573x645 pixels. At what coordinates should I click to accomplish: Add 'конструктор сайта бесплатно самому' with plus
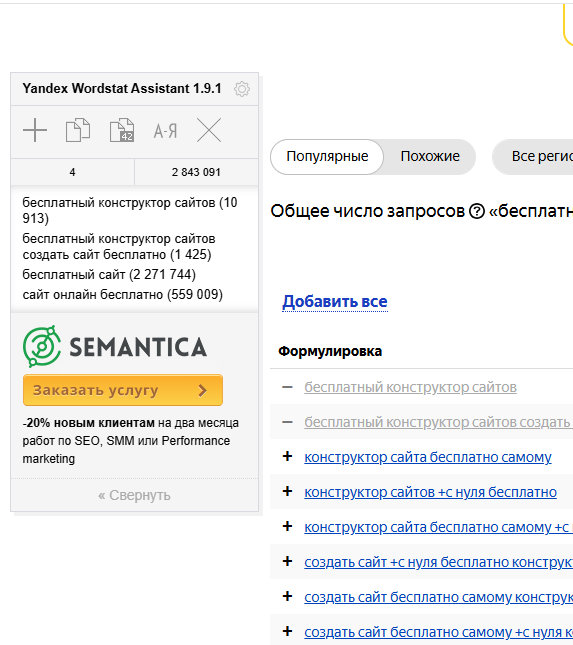[288, 456]
